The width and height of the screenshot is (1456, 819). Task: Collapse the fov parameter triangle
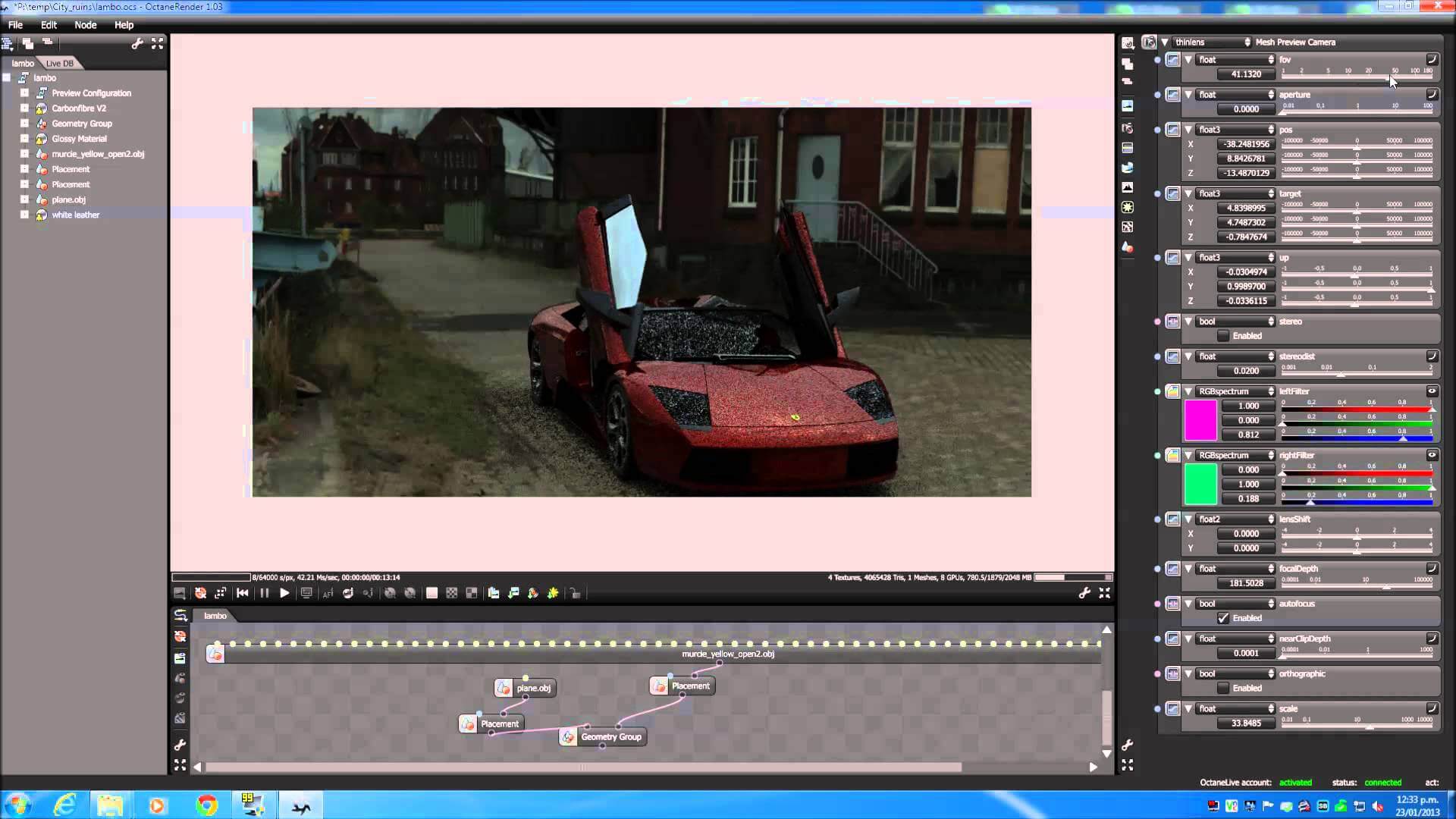coord(1188,60)
